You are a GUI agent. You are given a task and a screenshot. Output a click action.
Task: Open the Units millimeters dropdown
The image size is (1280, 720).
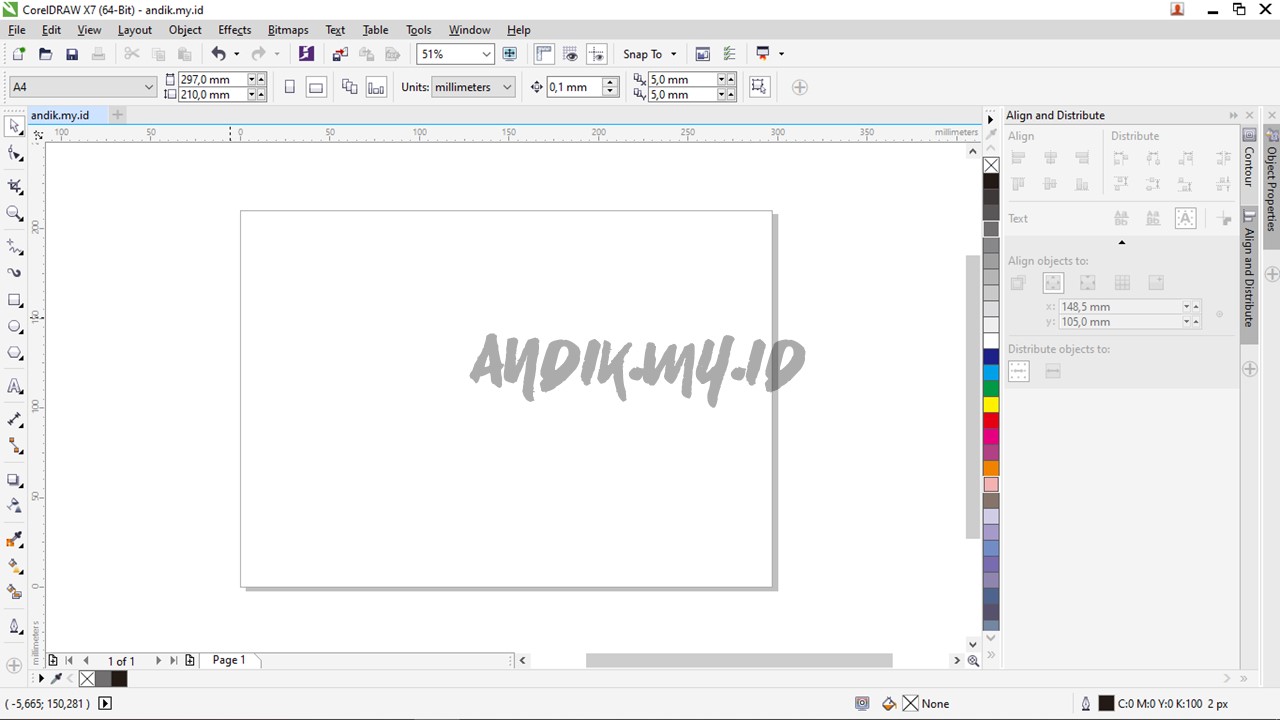507,87
